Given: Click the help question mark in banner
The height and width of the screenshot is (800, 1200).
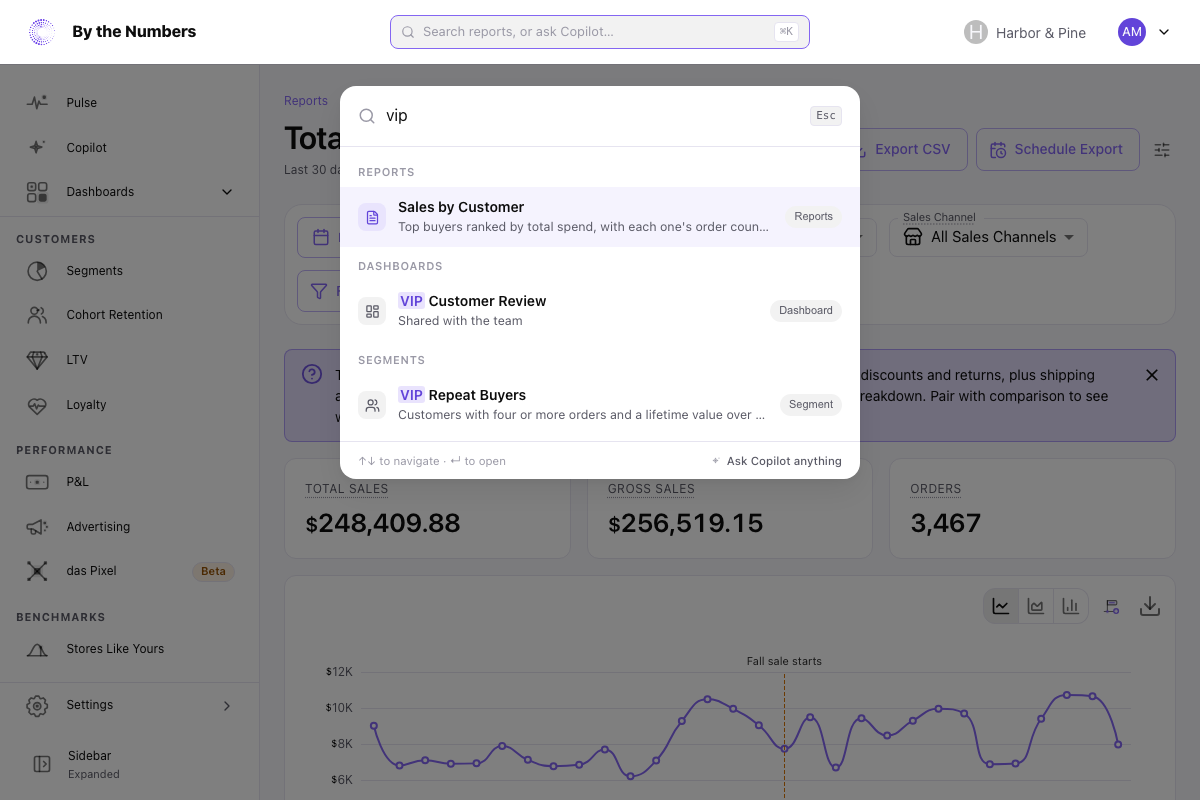Looking at the screenshot, I should point(312,374).
